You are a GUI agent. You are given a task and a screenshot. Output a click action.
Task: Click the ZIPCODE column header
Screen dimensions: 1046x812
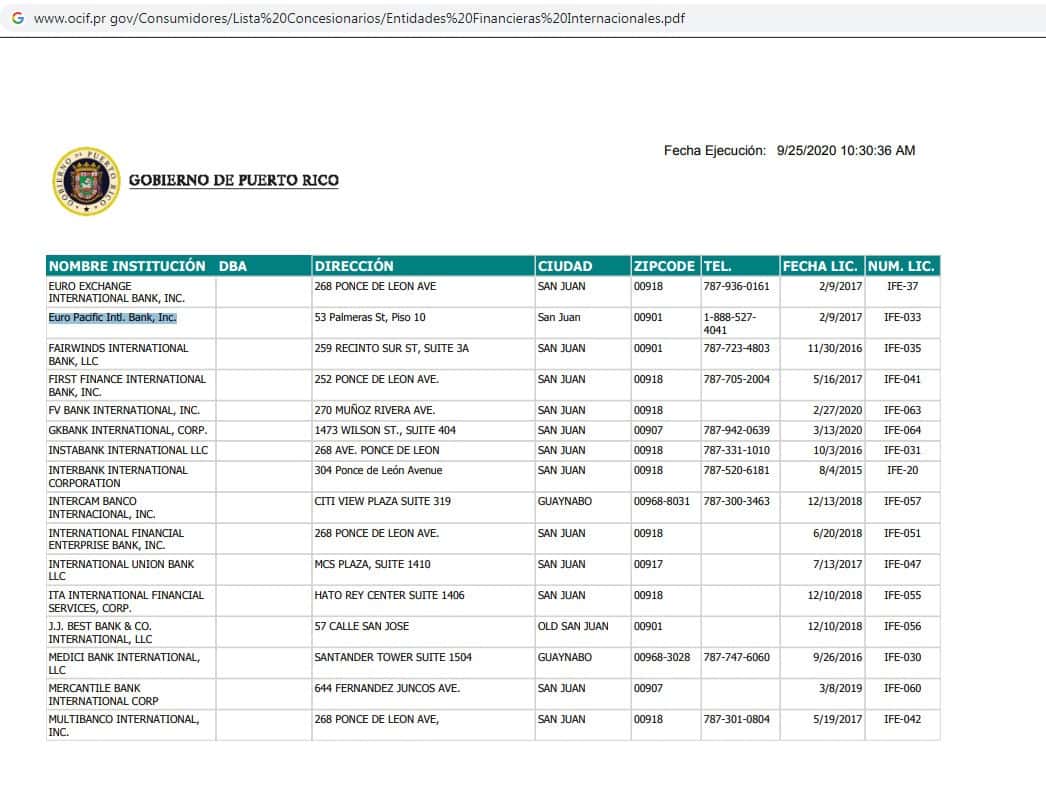point(664,266)
